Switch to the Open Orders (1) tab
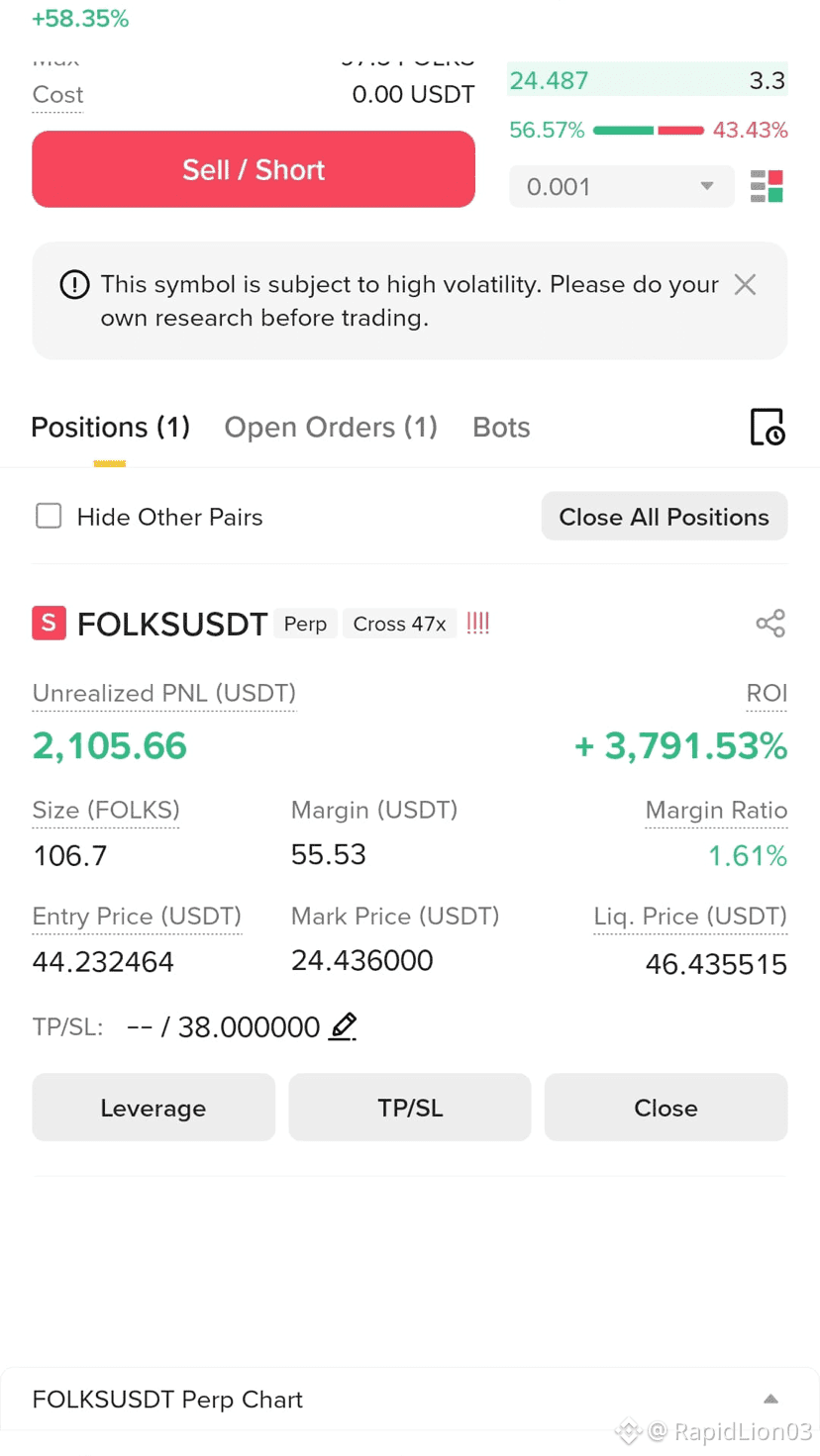 point(331,428)
